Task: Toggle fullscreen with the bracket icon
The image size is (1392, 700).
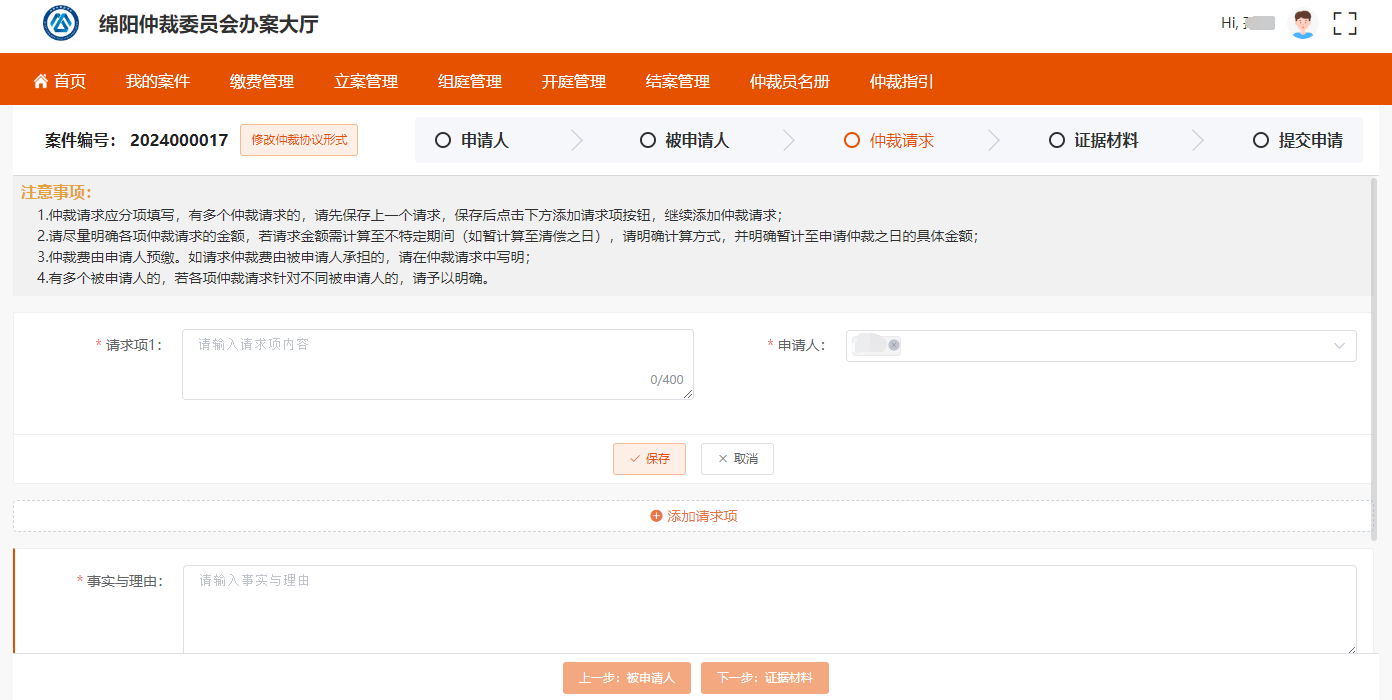Action: point(1345,23)
